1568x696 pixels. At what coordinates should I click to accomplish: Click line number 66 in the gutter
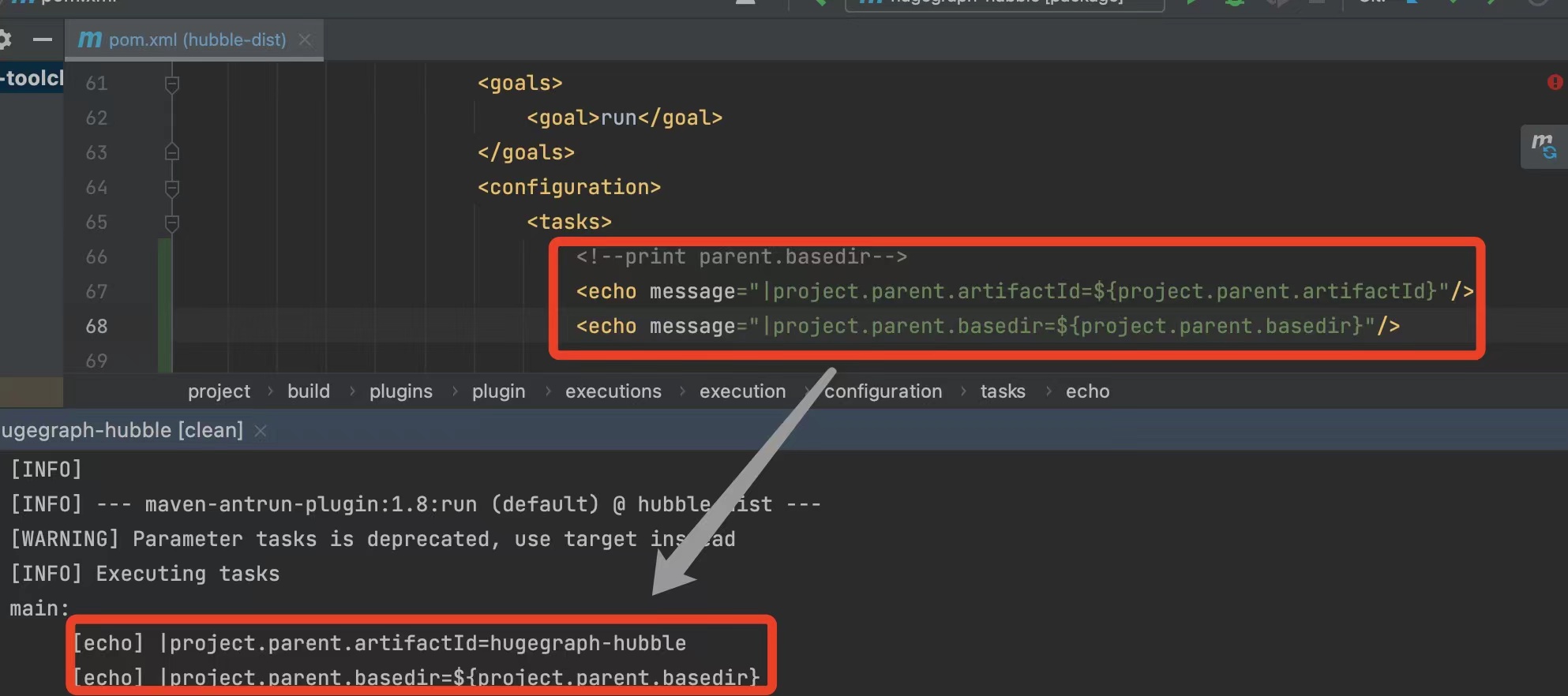(x=96, y=256)
